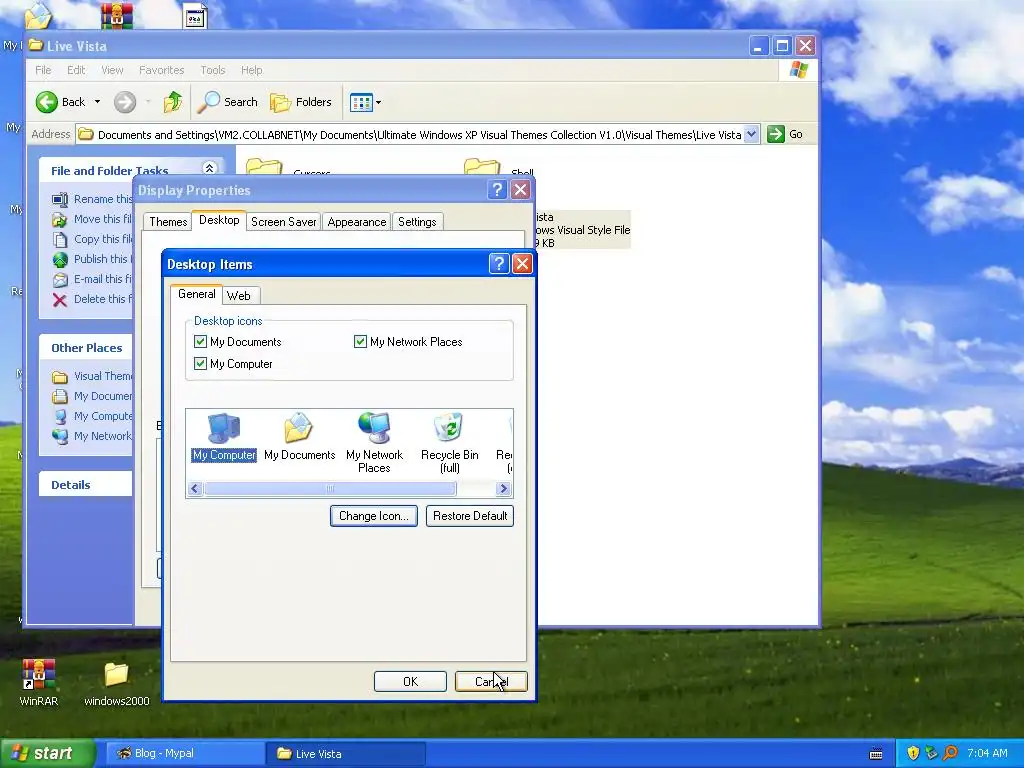1024x768 pixels.
Task: Uncheck My Computer desktop icon checkbox
Action: 200,364
